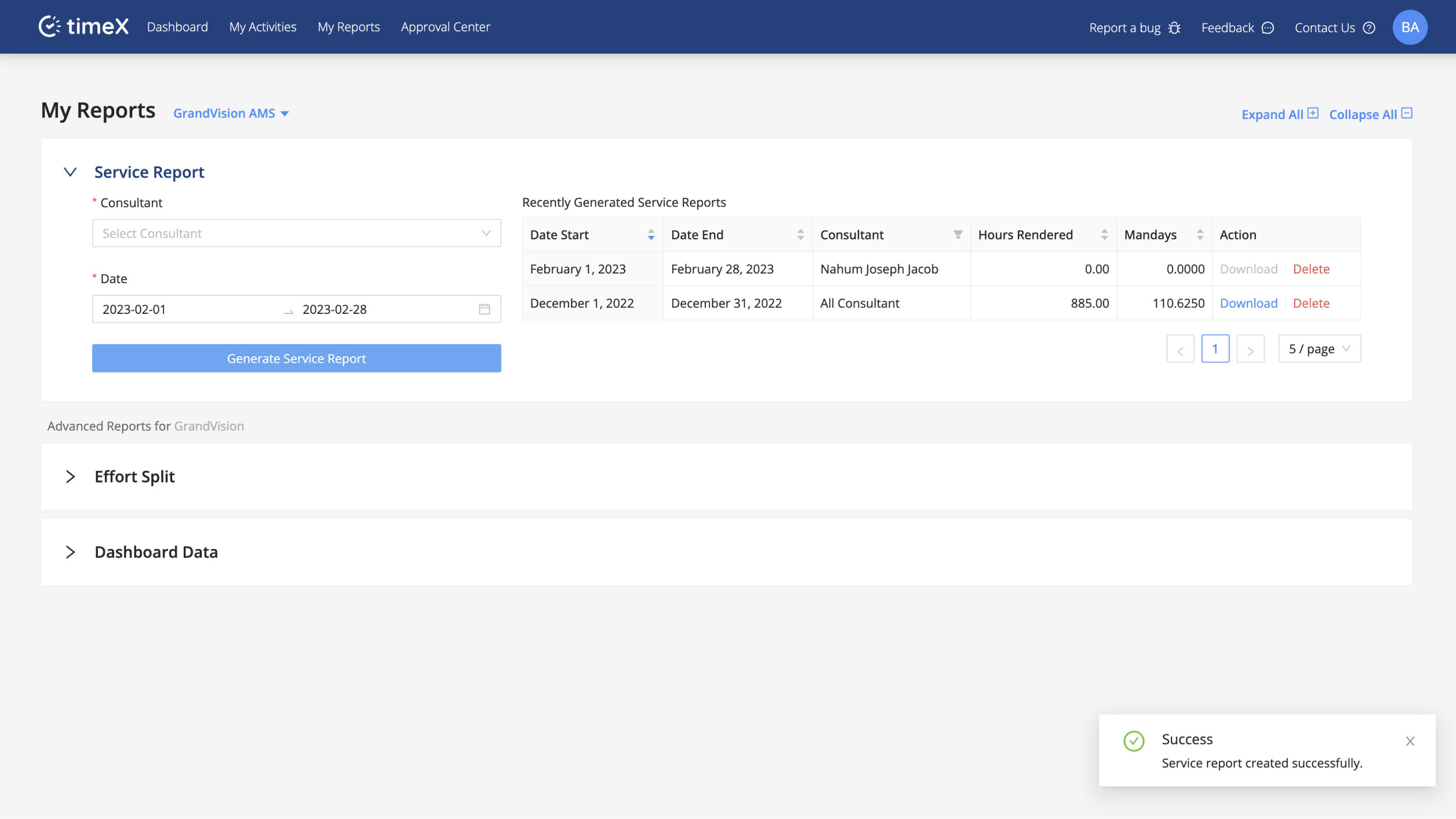Sort by the Date Start column

[x=650, y=234]
